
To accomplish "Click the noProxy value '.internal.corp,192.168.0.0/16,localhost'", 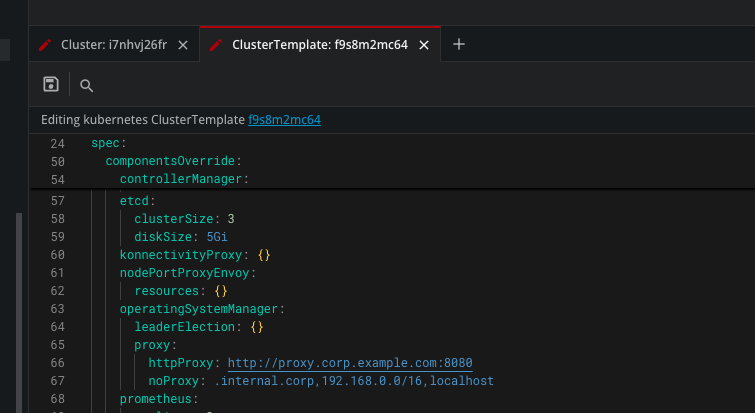I will 354,381.
